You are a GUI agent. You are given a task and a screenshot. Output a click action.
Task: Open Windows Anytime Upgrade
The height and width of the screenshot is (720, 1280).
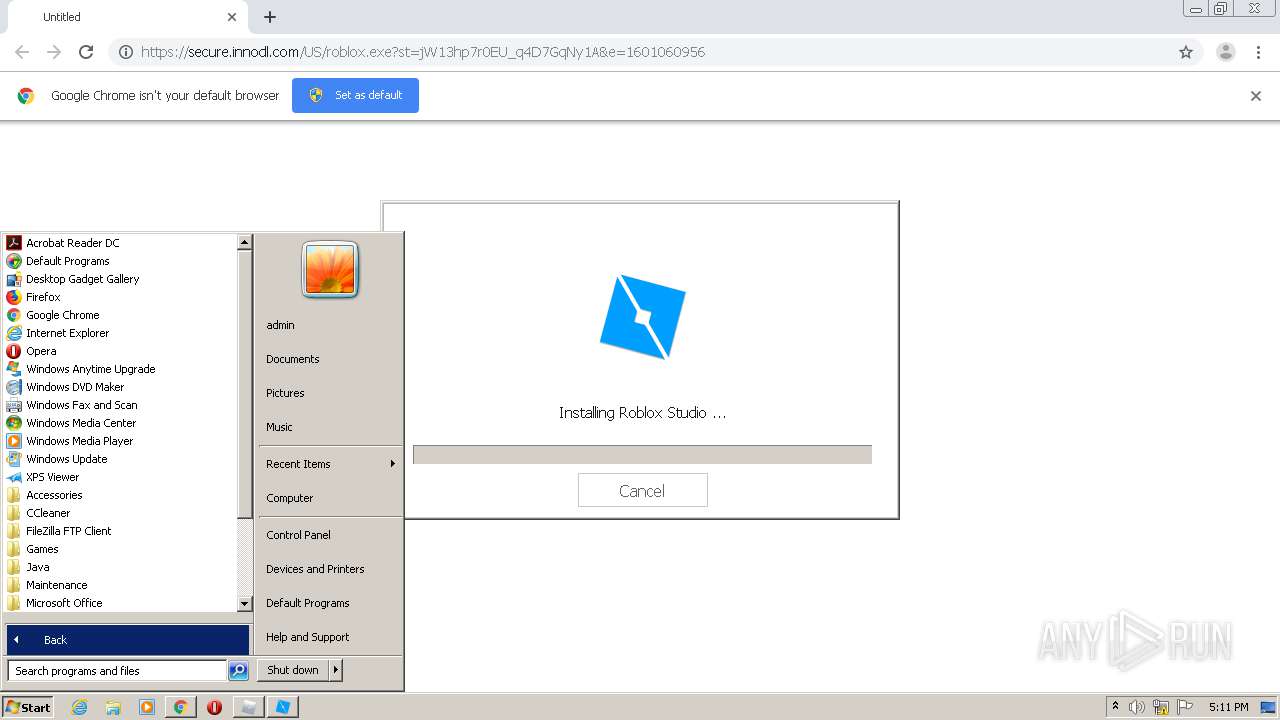[x=81, y=369]
